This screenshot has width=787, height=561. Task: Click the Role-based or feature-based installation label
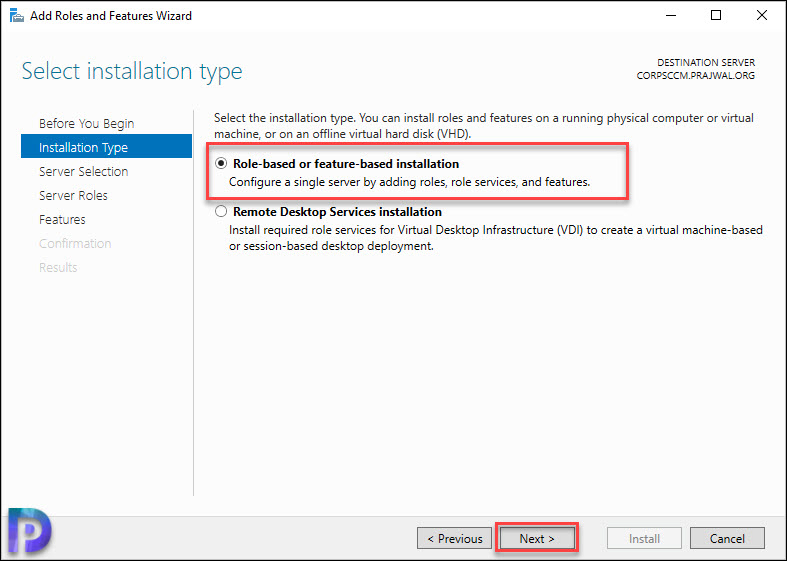346,164
